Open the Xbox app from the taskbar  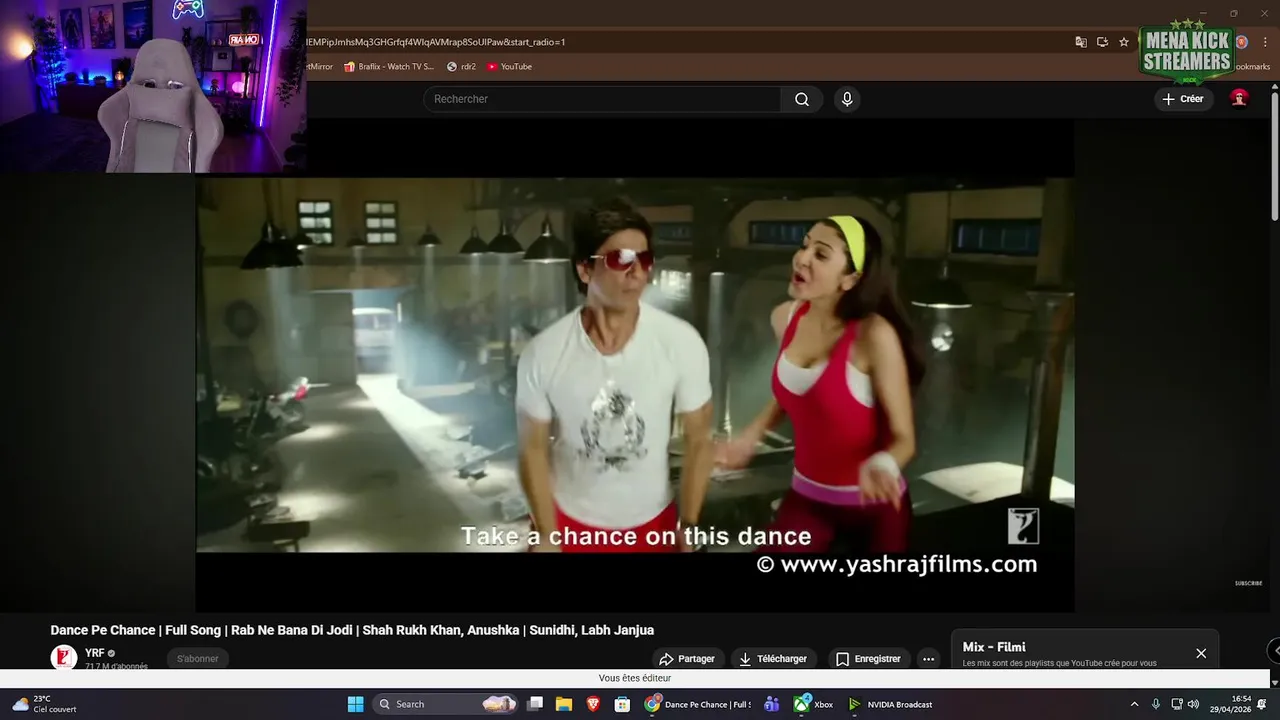pyautogui.click(x=813, y=704)
